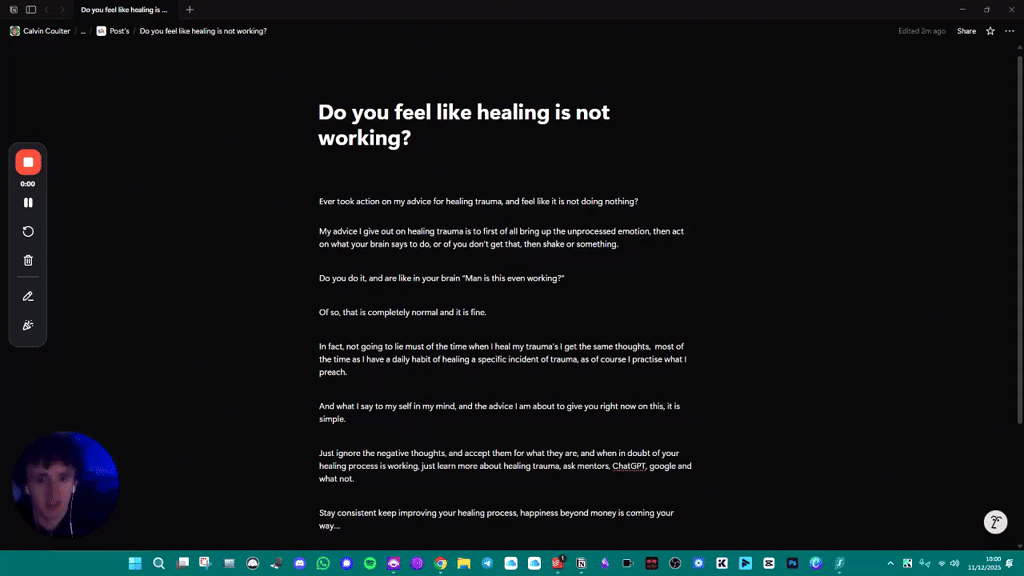1024x576 pixels.
Task: Open Windows Search from the taskbar
Action: 159,563
